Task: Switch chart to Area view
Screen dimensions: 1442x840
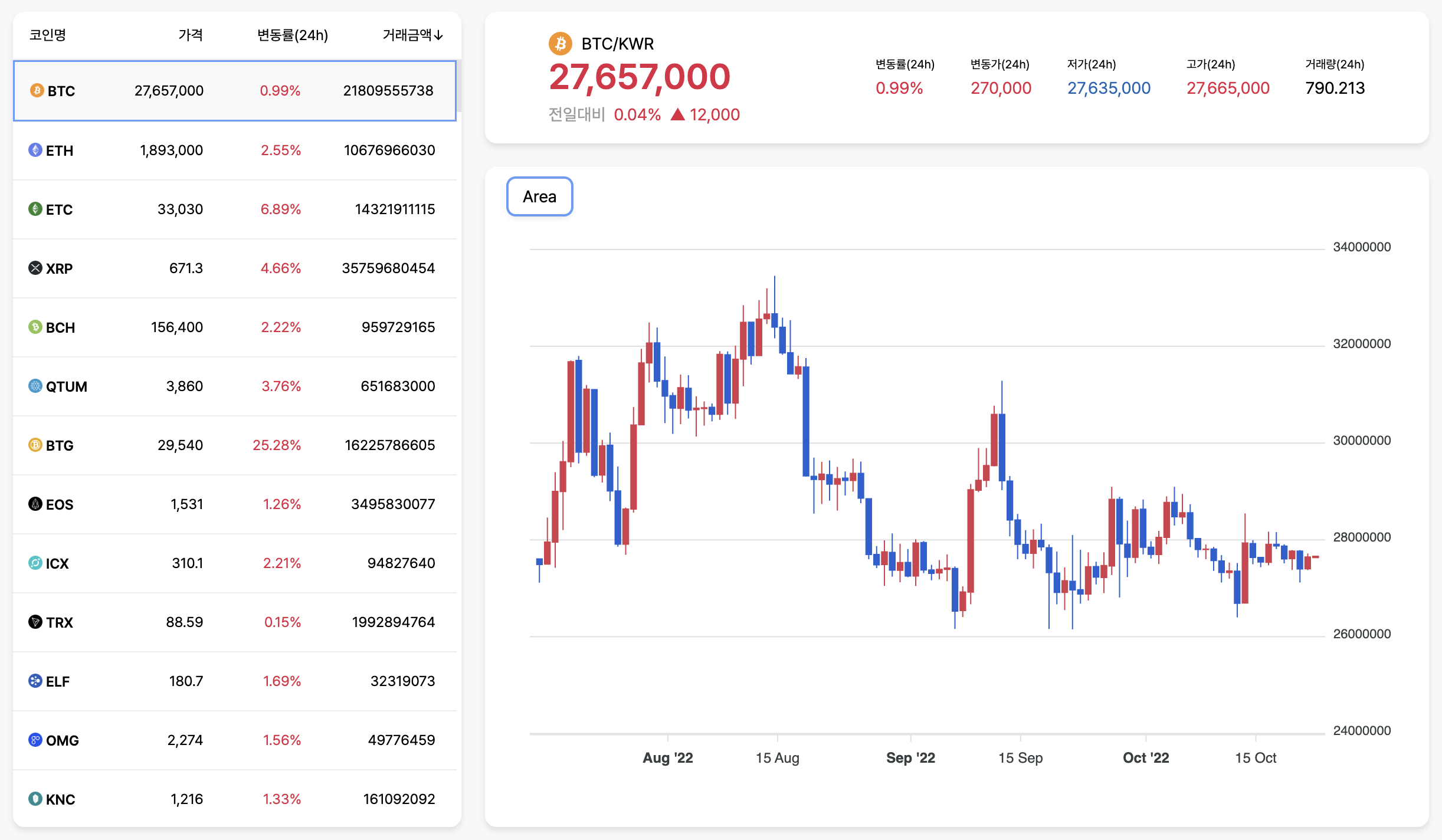Action: click(539, 196)
